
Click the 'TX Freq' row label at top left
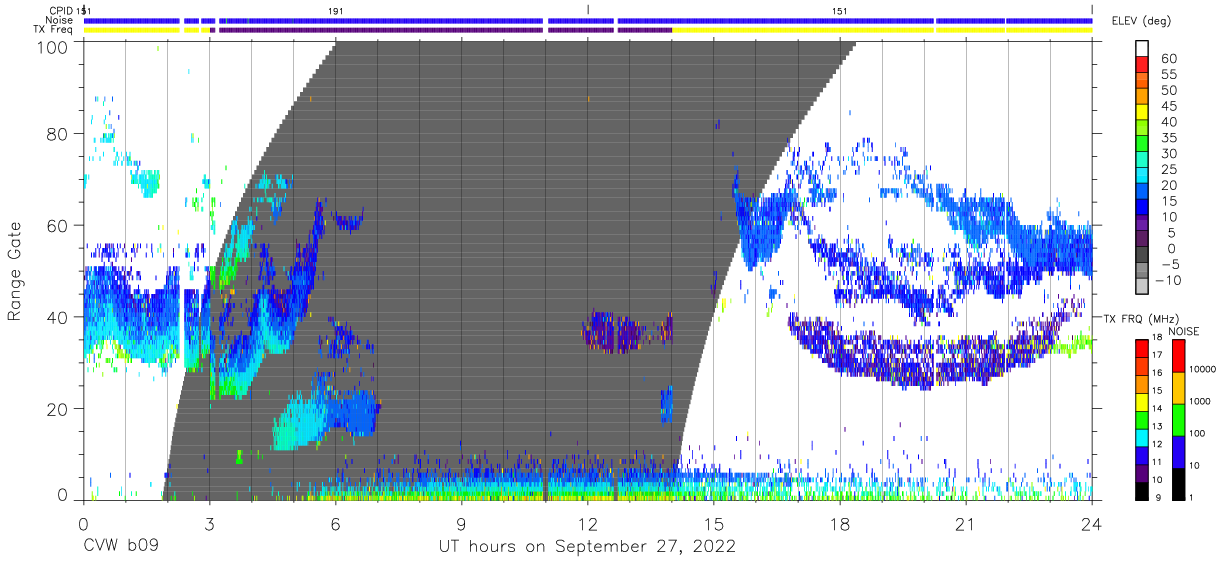click(x=54, y=30)
